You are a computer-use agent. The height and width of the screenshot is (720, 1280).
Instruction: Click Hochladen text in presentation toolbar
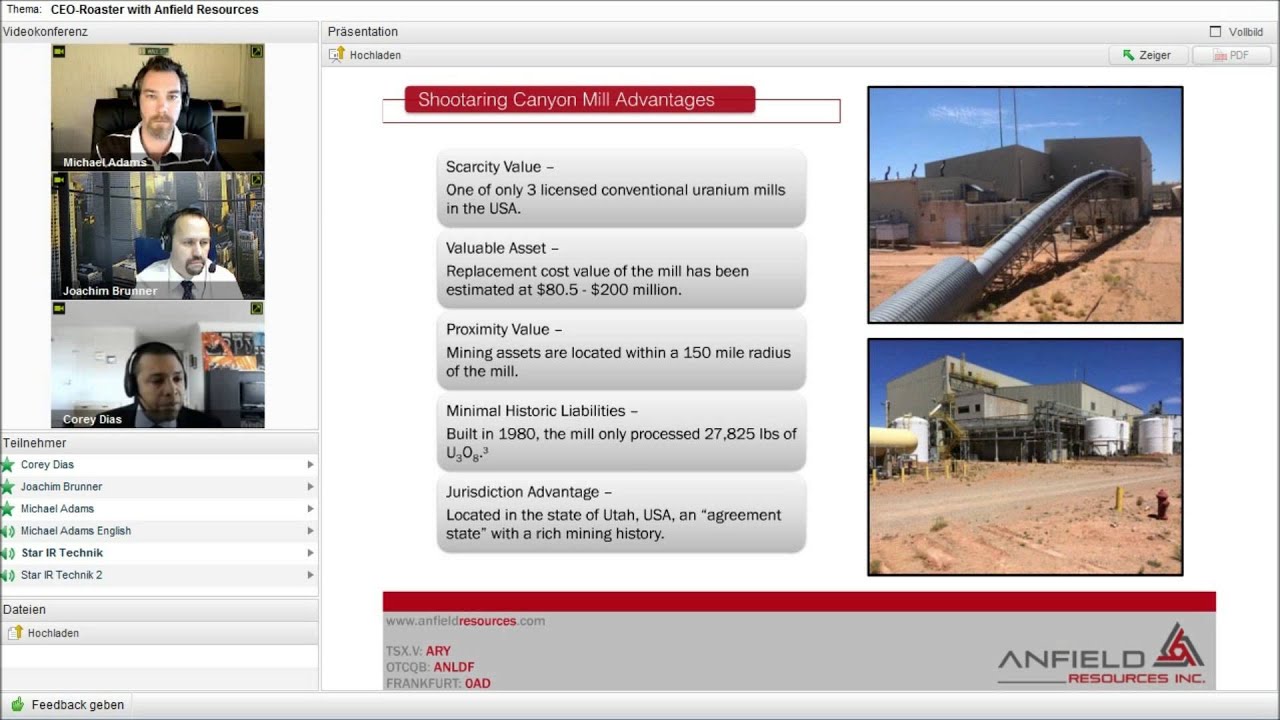click(375, 55)
